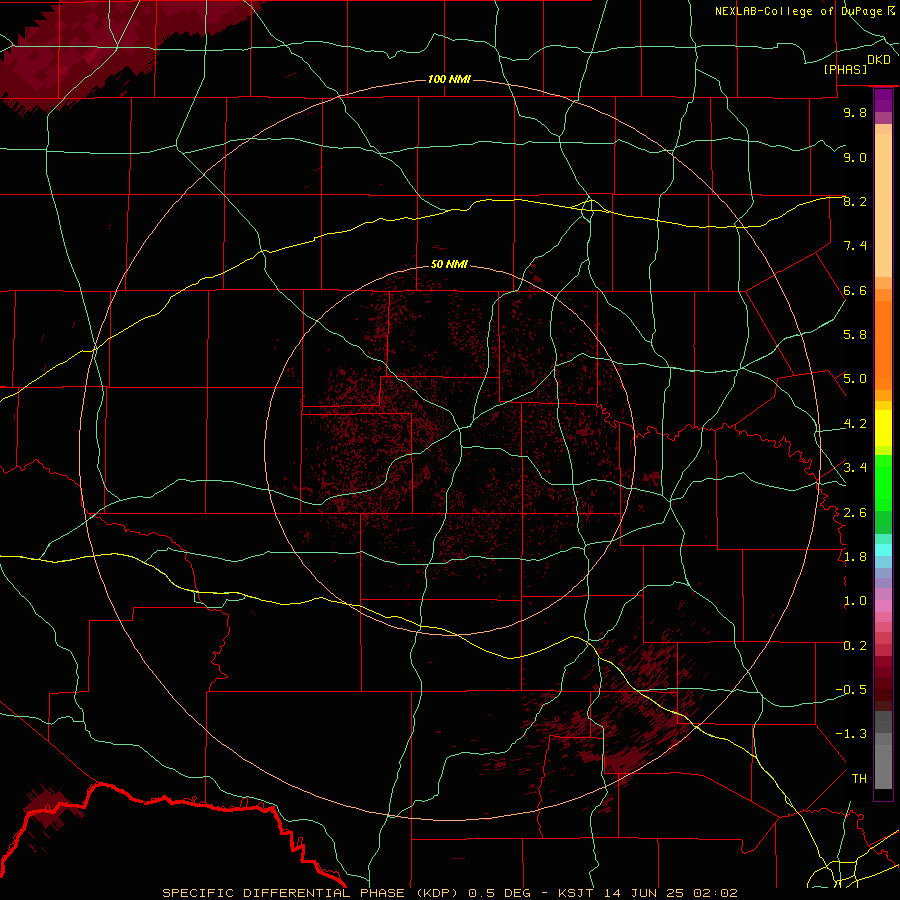900x900 pixels.
Task: Click the 5.0 scale value
Action: (x=855, y=379)
